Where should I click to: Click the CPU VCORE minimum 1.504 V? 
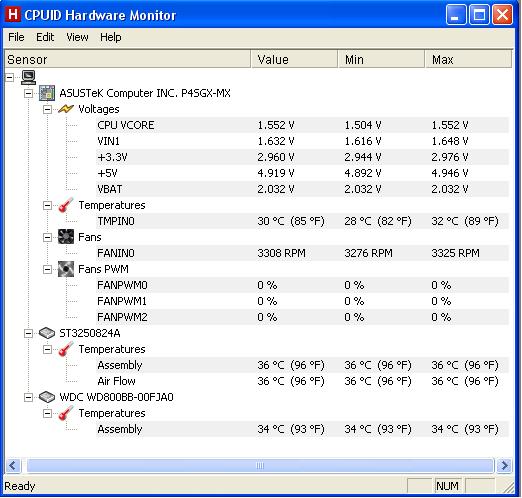pyautogui.click(x=363, y=125)
